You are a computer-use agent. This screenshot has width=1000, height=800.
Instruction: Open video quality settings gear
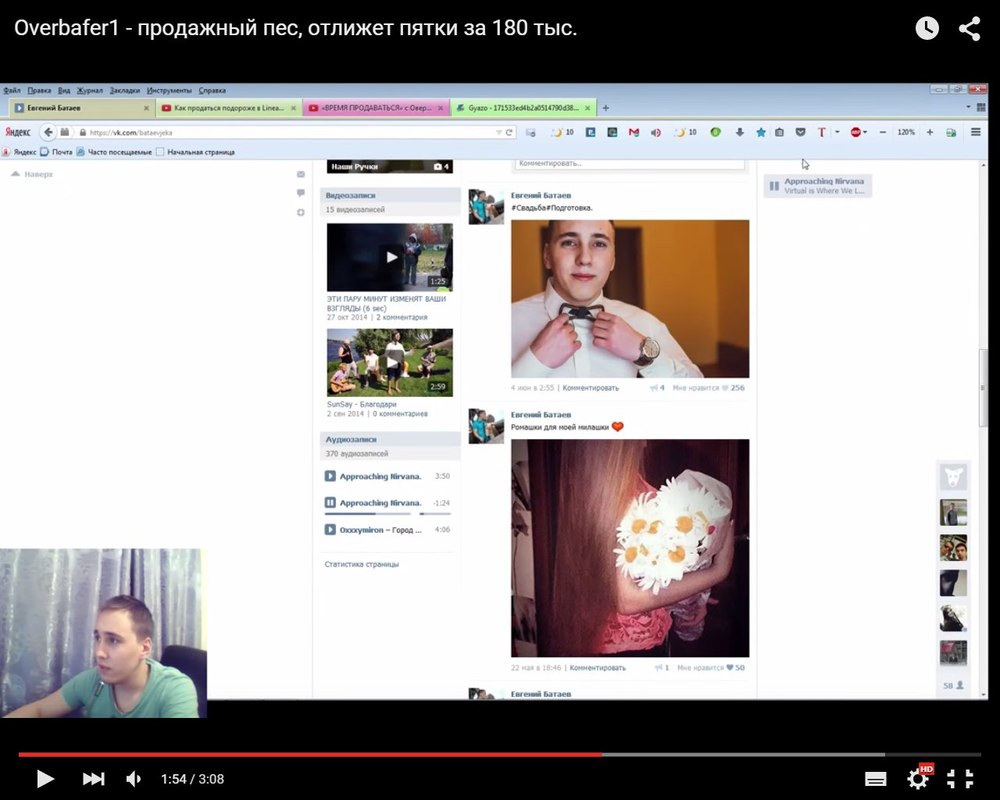(x=918, y=779)
